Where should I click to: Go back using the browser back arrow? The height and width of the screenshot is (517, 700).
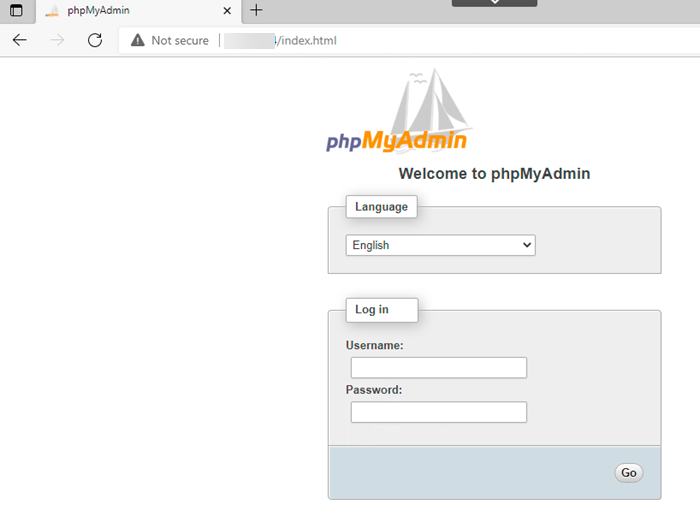(x=20, y=40)
